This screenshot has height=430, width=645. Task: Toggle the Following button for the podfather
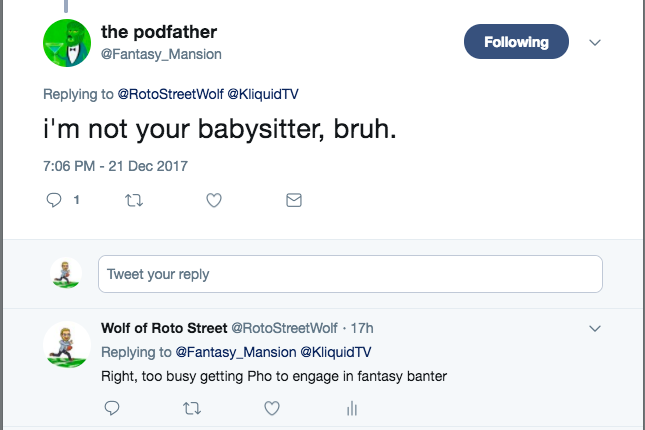point(516,42)
